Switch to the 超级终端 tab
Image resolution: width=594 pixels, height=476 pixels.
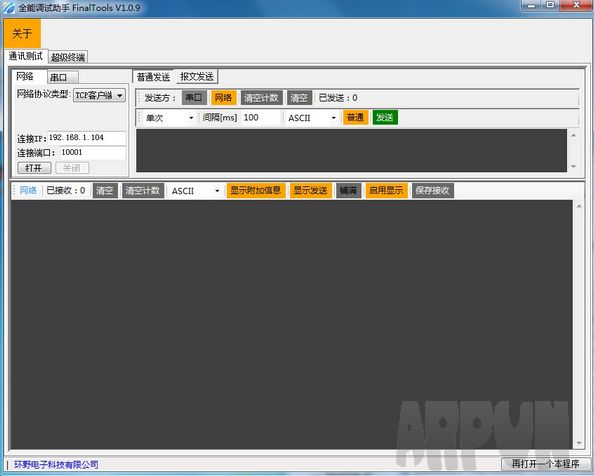[x=68, y=57]
